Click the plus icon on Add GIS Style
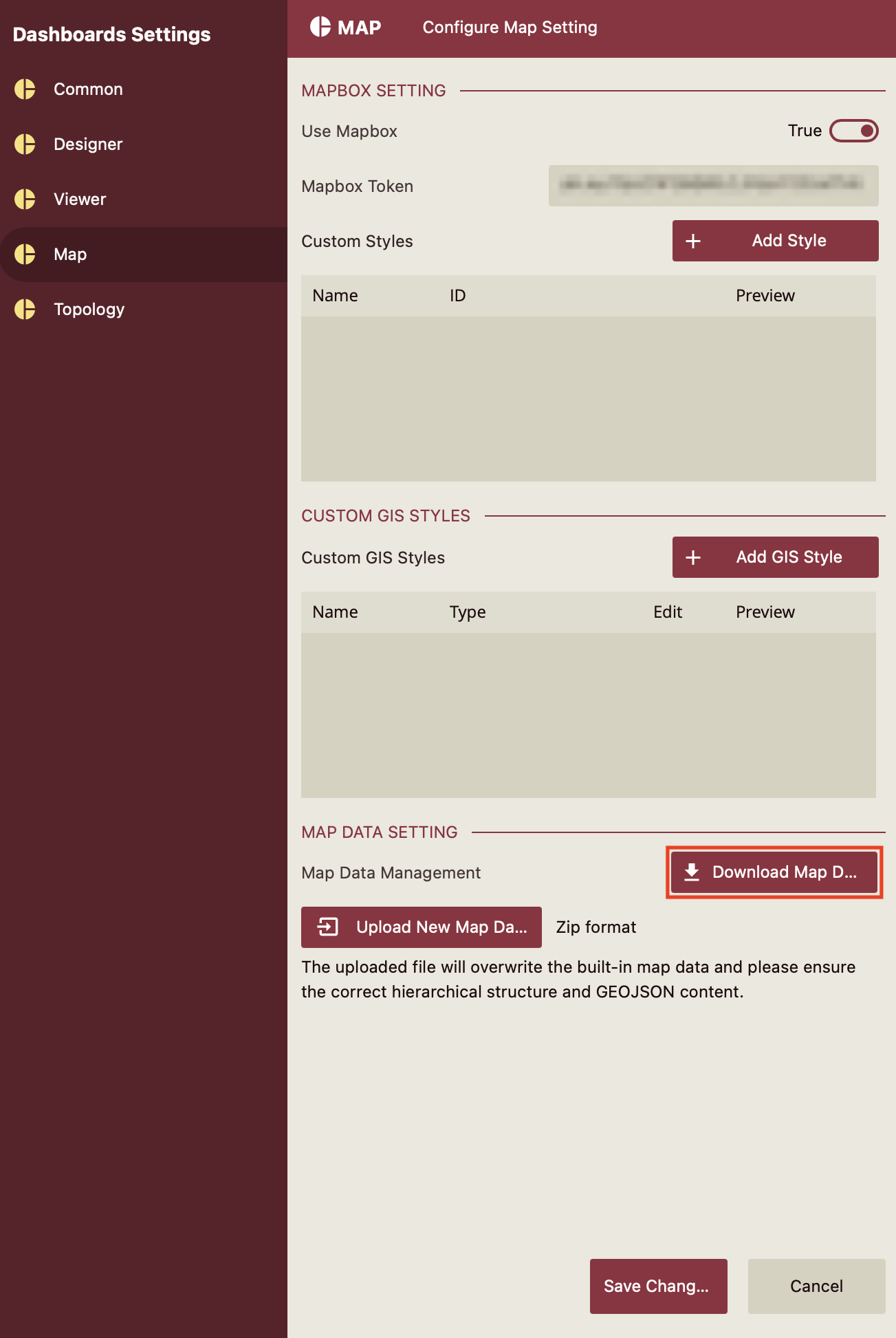The image size is (896, 1338). pyautogui.click(x=693, y=557)
